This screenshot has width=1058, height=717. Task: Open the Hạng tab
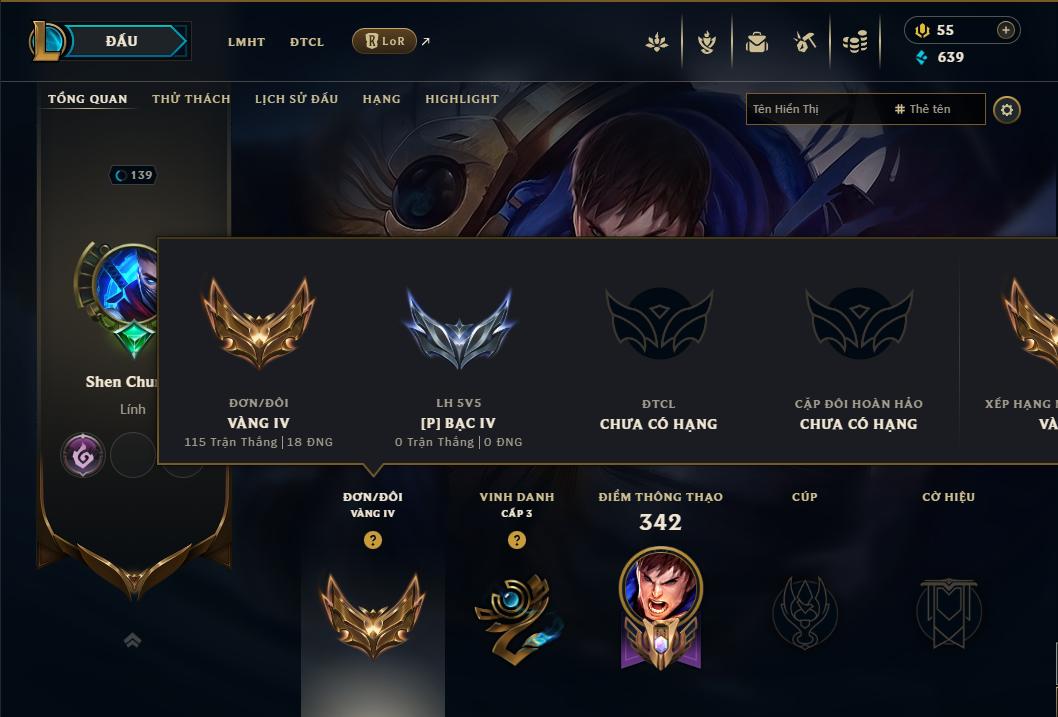(x=381, y=99)
